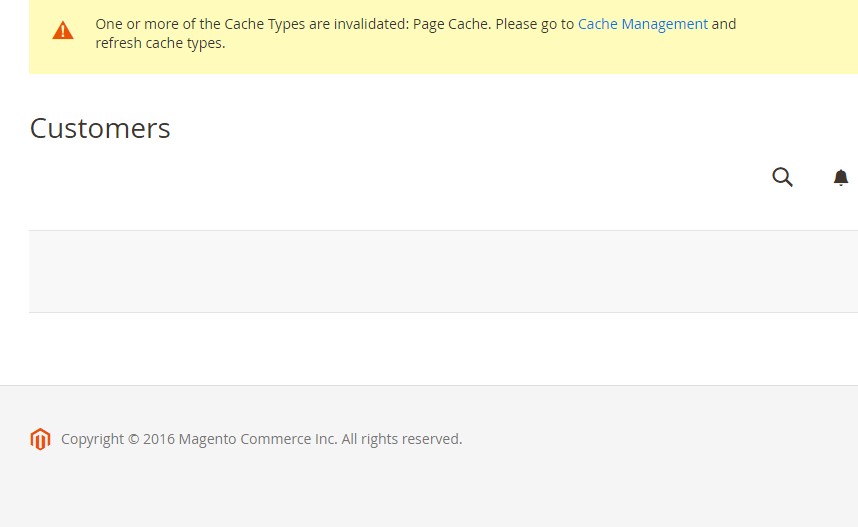Click the orange warning triangle icon
The height and width of the screenshot is (527, 858).
point(63,31)
